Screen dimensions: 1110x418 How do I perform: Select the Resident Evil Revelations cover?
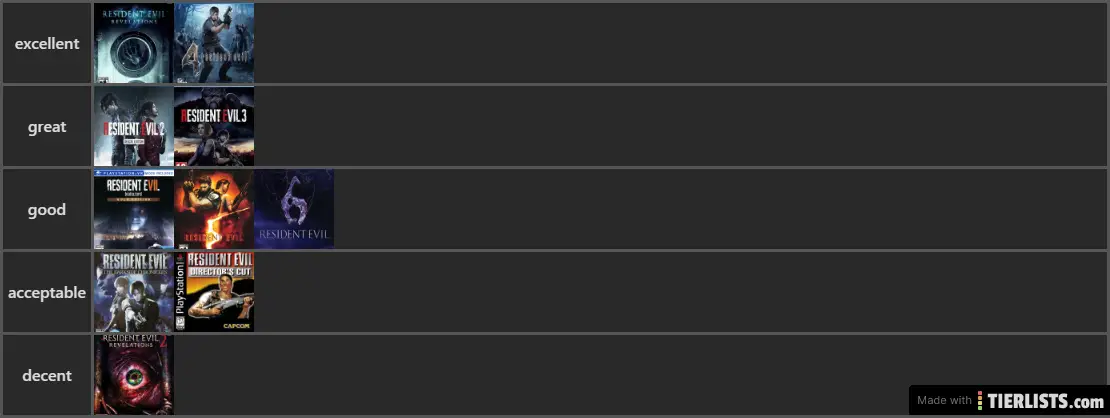click(x=134, y=43)
